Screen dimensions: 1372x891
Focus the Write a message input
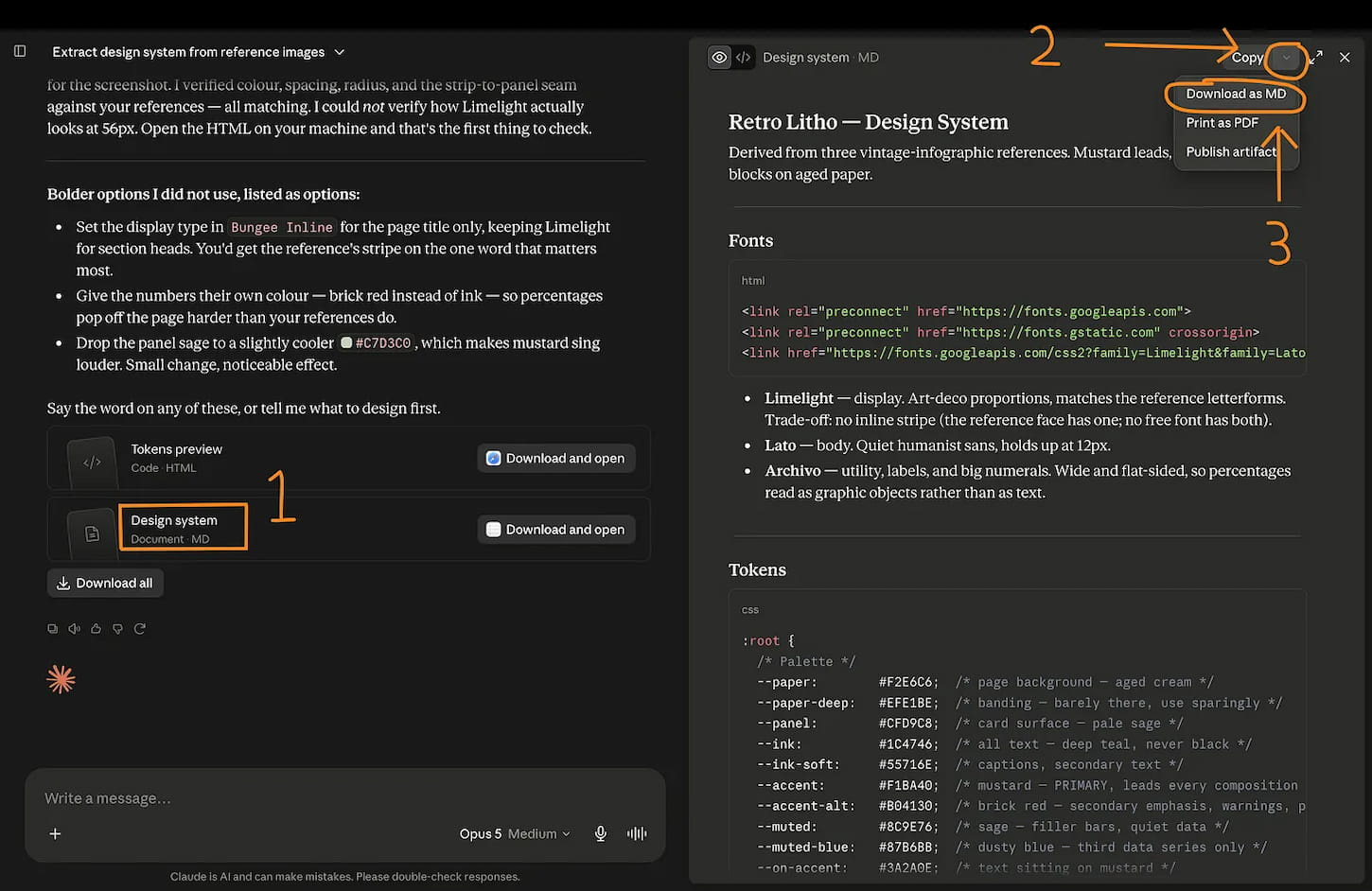344,798
